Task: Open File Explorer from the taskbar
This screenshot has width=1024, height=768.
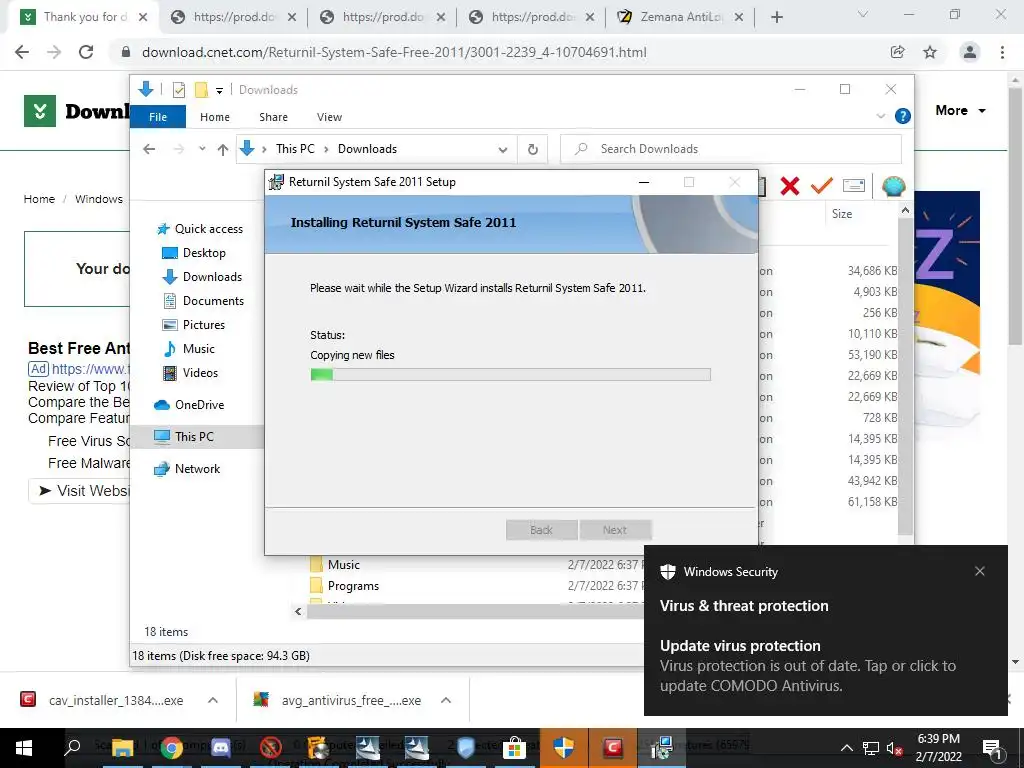Action: click(x=122, y=748)
